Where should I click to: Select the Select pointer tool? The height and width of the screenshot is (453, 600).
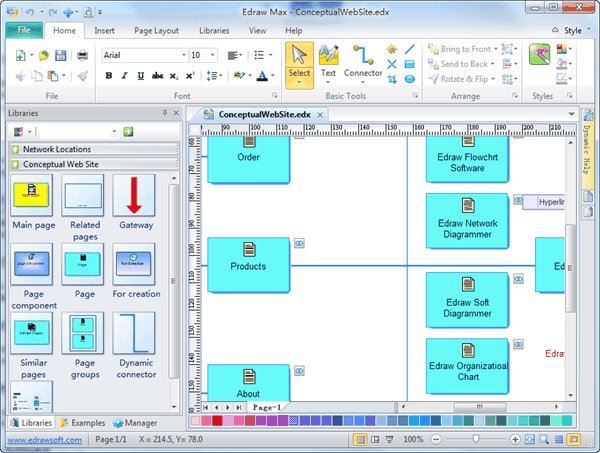[299, 61]
